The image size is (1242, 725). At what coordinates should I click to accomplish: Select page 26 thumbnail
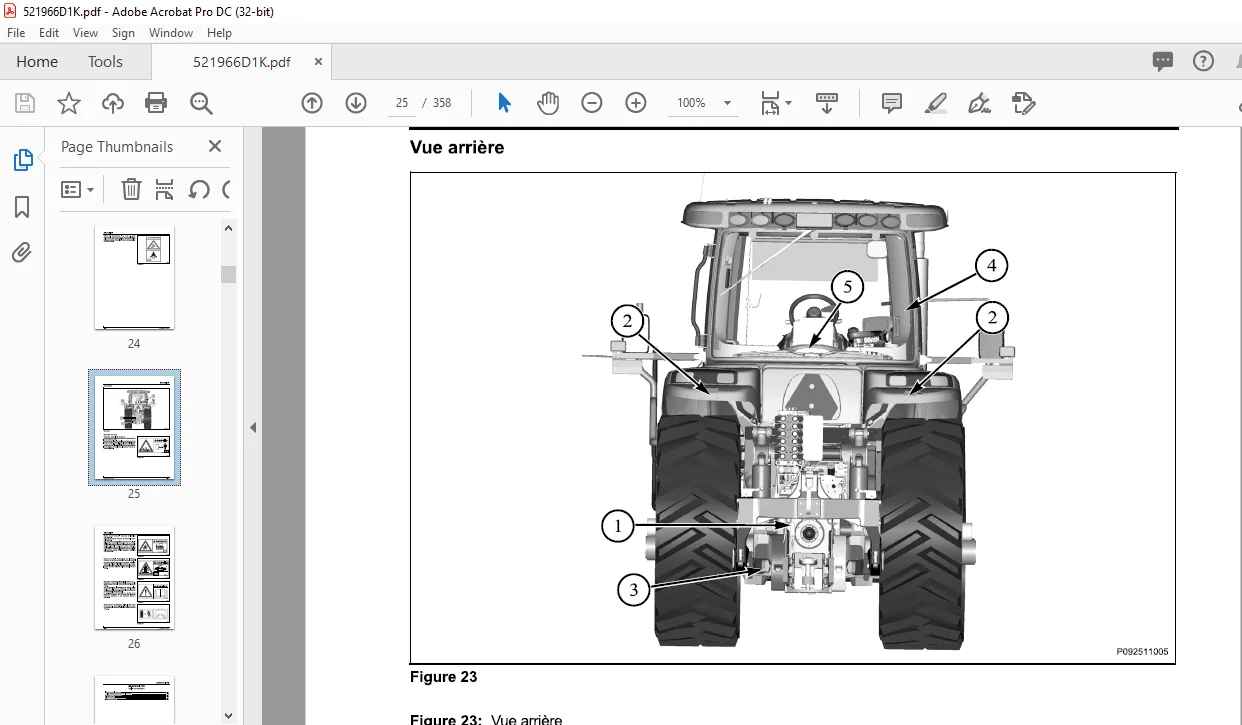(134, 578)
